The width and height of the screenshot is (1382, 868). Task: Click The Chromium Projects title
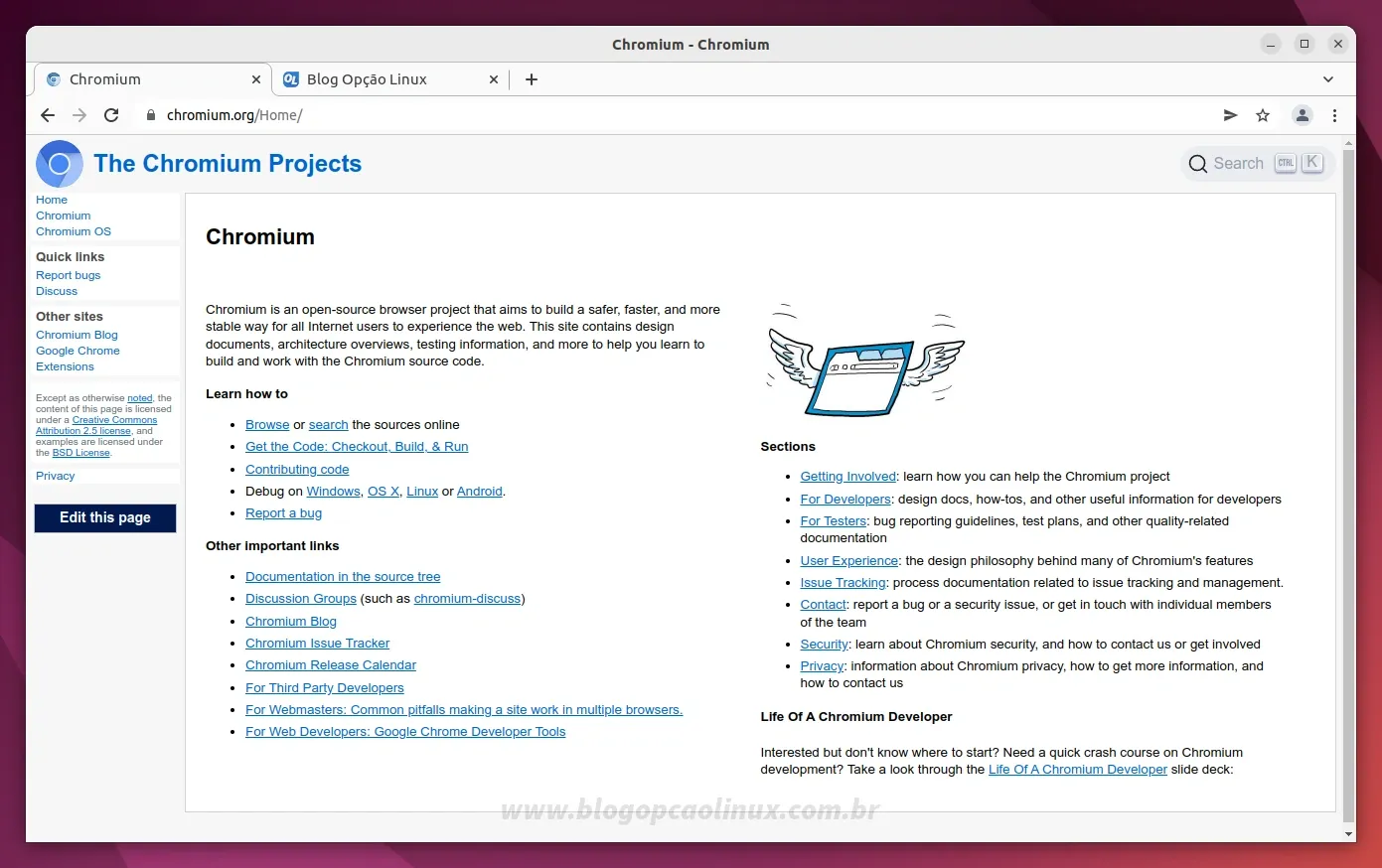228,164
